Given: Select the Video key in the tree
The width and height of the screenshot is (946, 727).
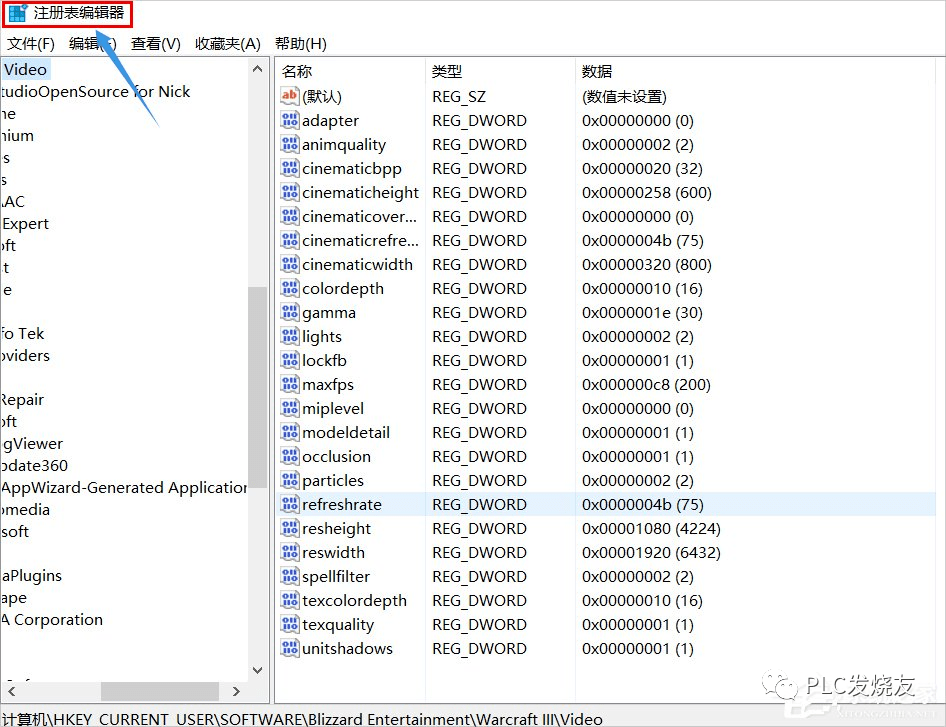Looking at the screenshot, I should coord(25,70).
